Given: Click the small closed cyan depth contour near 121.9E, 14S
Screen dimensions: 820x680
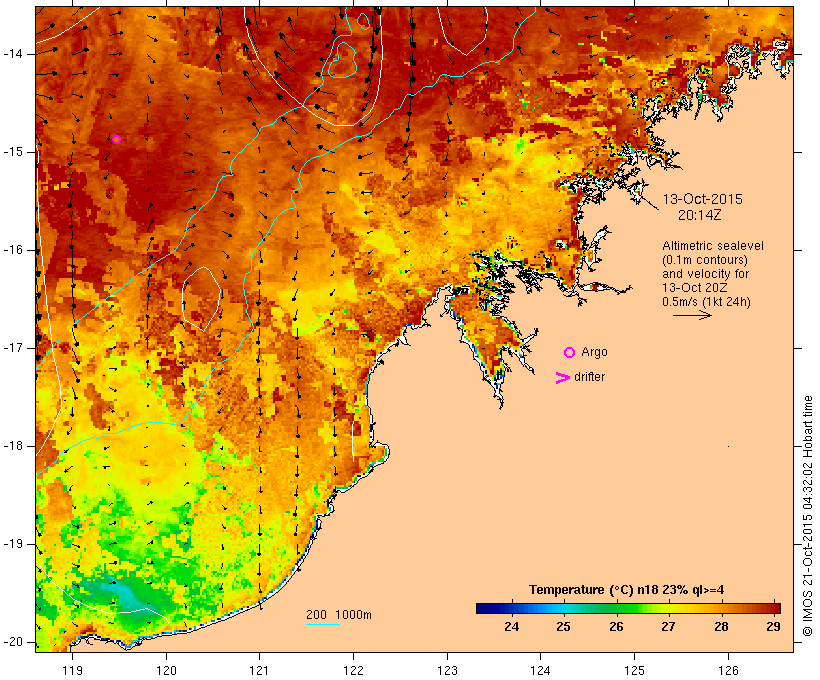Looking at the screenshot, I should (x=341, y=60).
